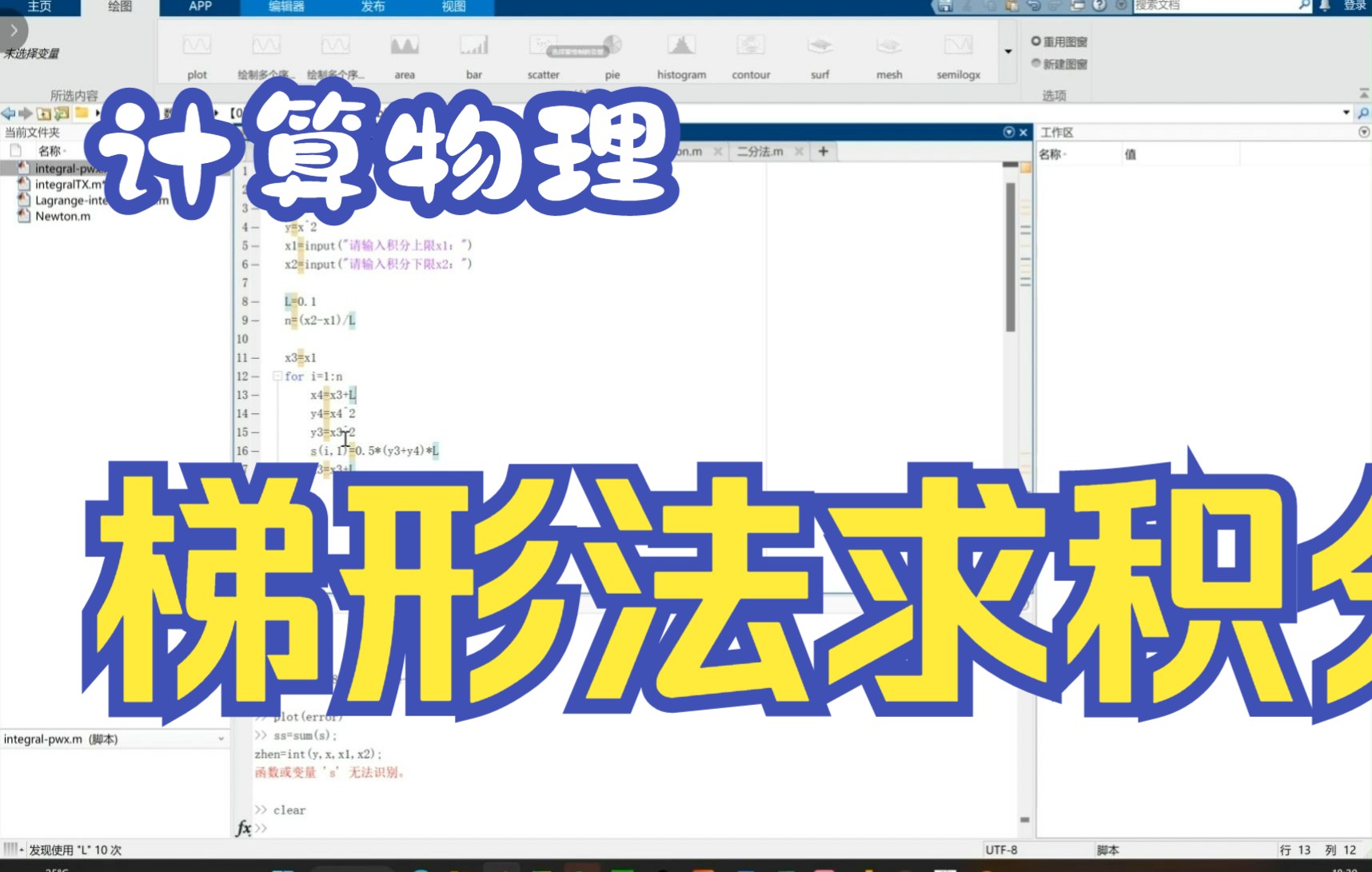Open the Help question mark icon
Image resolution: width=1372 pixels, height=872 pixels.
point(1099,6)
